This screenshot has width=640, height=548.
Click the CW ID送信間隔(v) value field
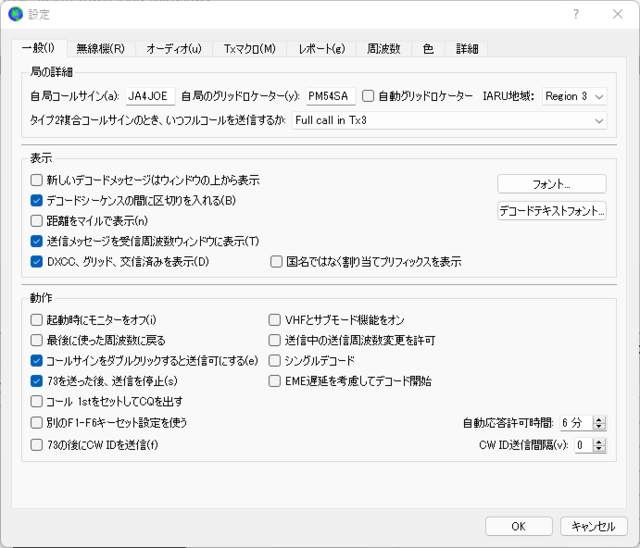click(x=584, y=445)
